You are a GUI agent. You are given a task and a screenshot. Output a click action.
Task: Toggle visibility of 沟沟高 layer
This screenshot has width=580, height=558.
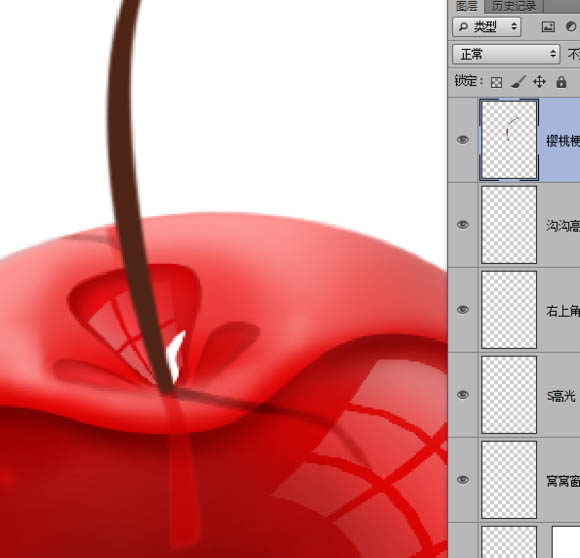pyautogui.click(x=463, y=224)
